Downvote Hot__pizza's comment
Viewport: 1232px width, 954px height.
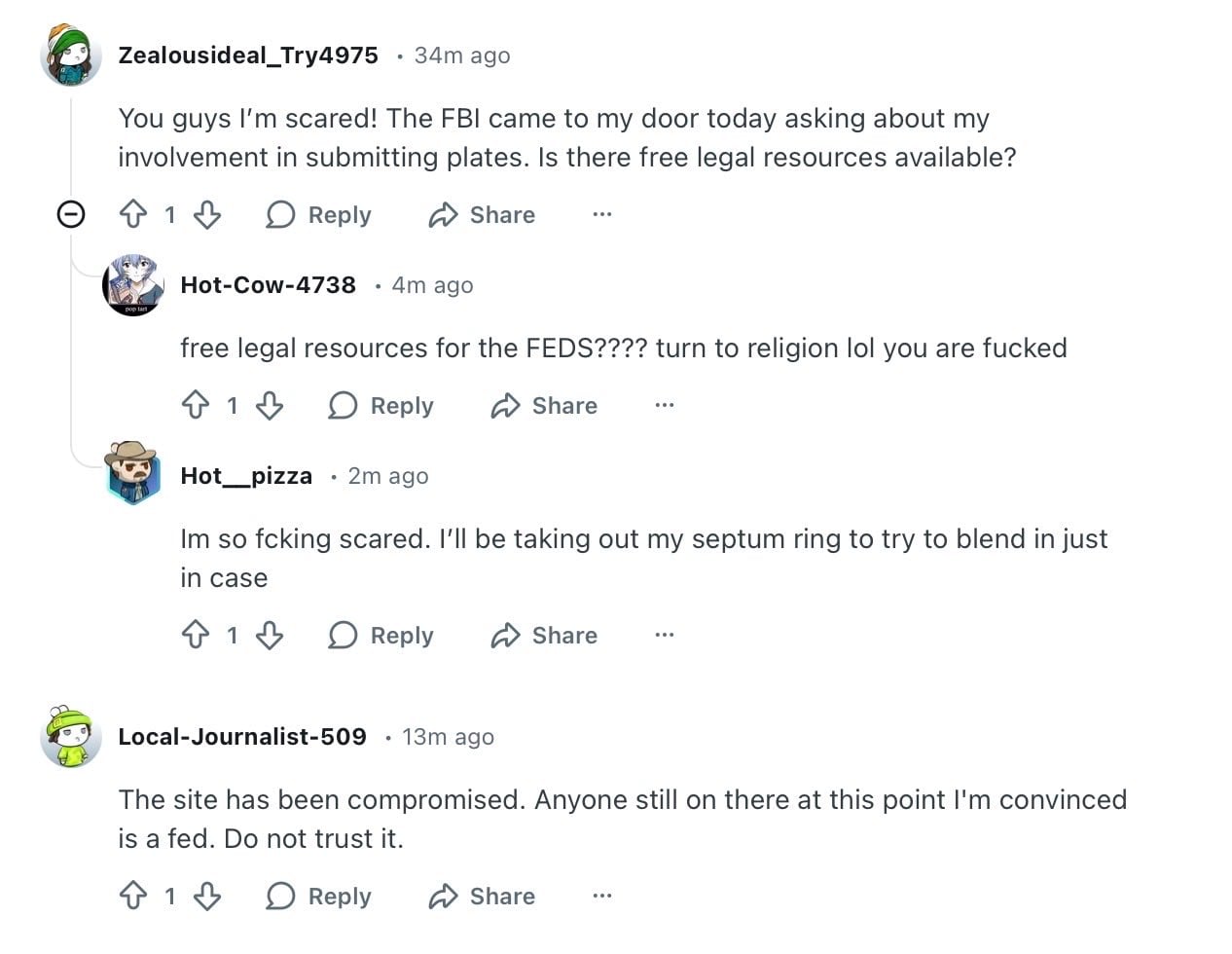270,635
